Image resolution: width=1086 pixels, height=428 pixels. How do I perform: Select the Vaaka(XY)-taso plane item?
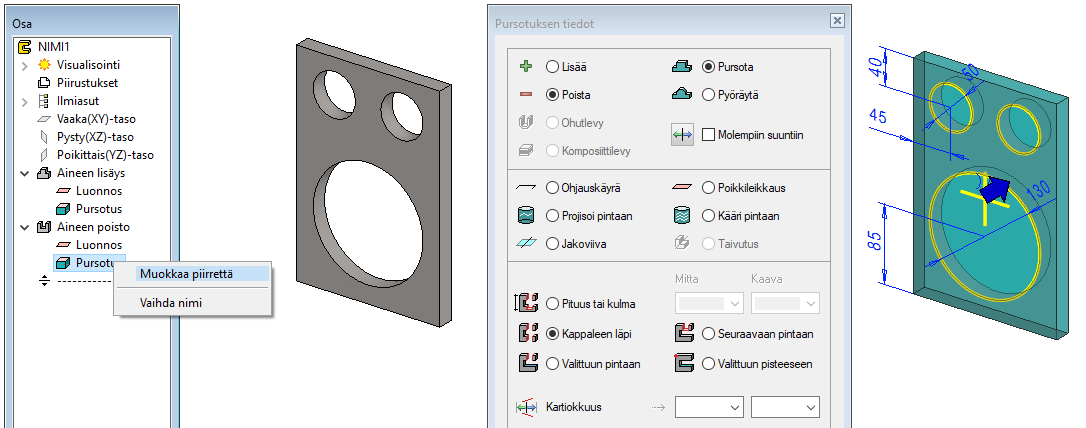(x=94, y=119)
